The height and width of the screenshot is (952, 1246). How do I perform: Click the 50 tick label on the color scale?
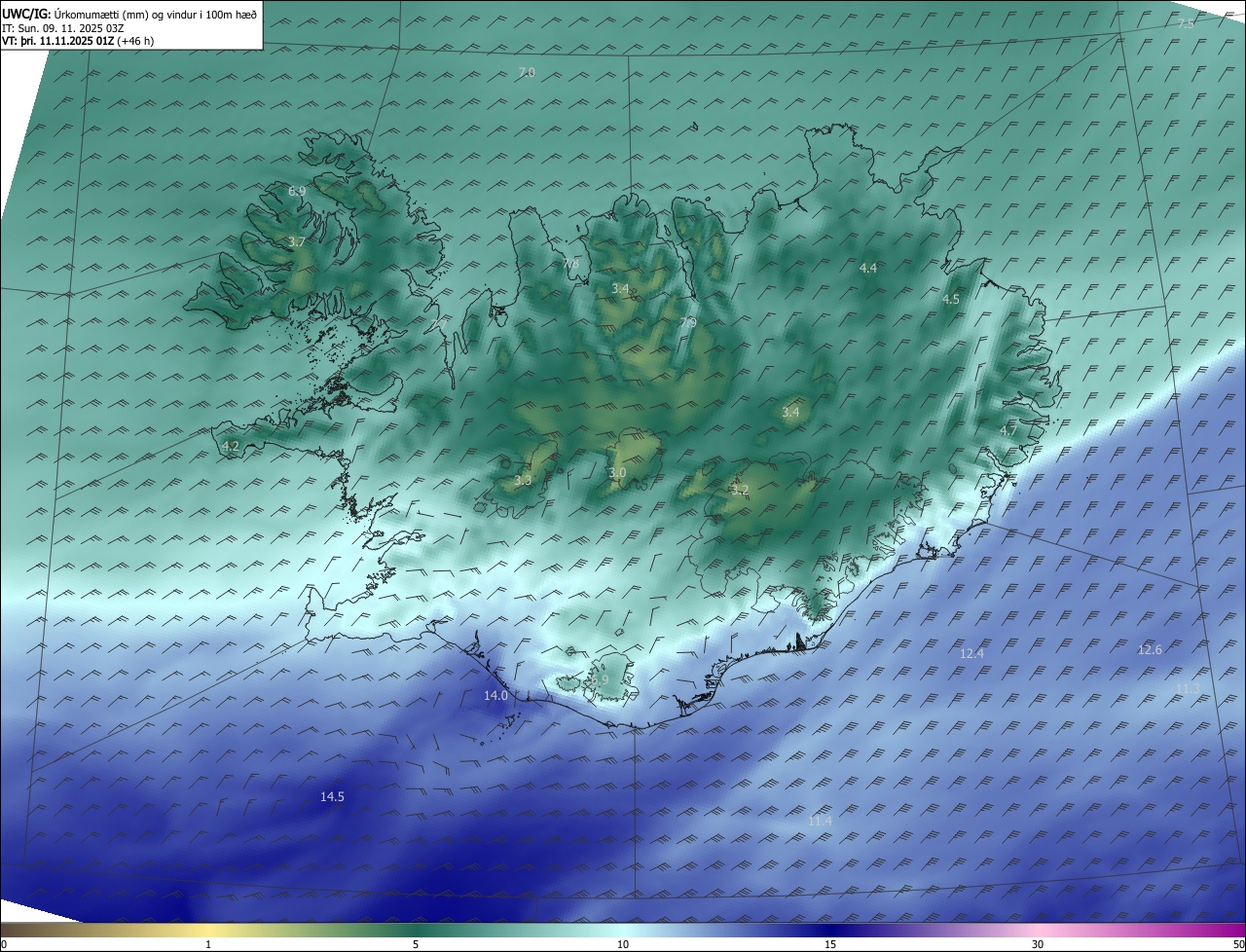1238,944
